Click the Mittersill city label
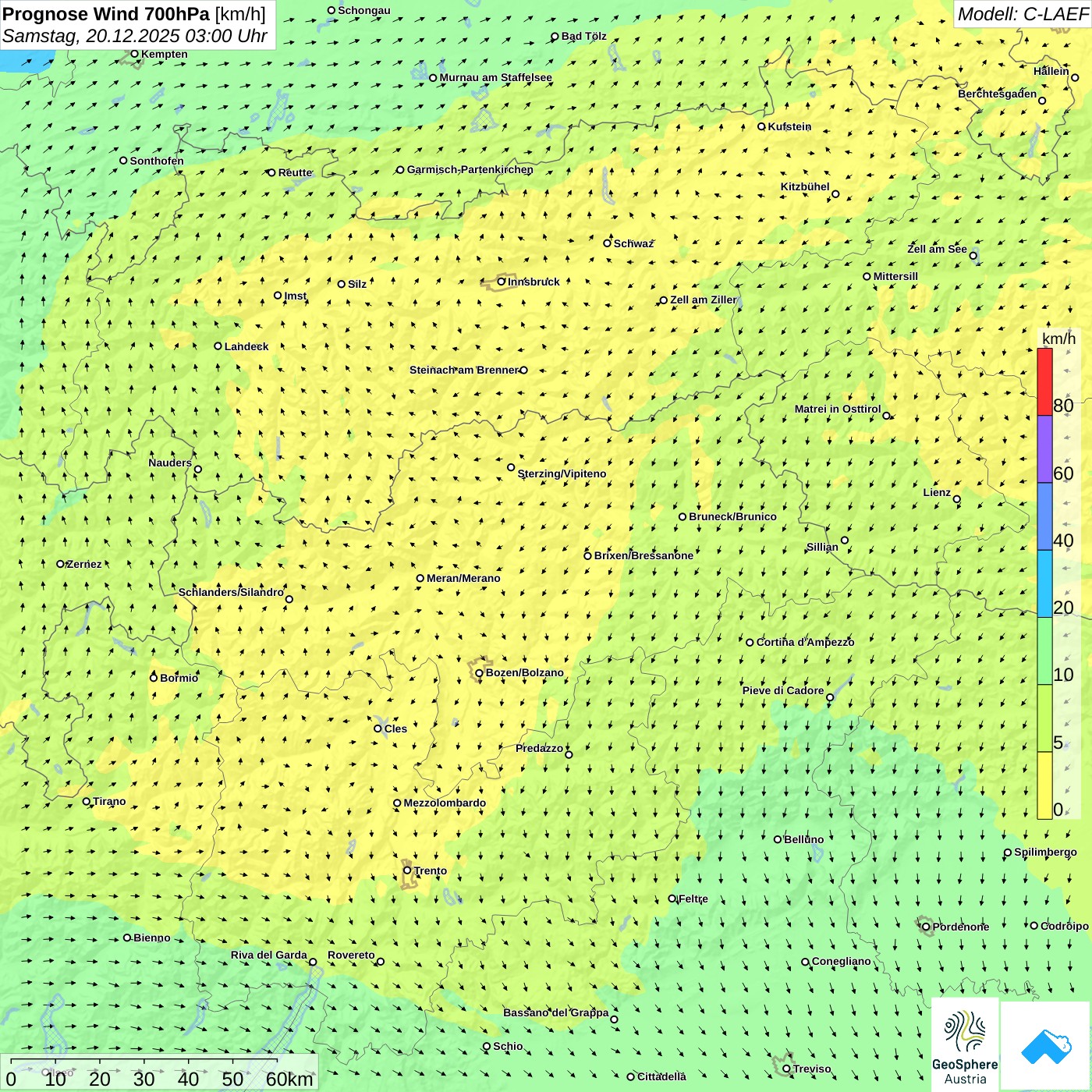Screen dimensions: 1092x1092 pos(895,276)
